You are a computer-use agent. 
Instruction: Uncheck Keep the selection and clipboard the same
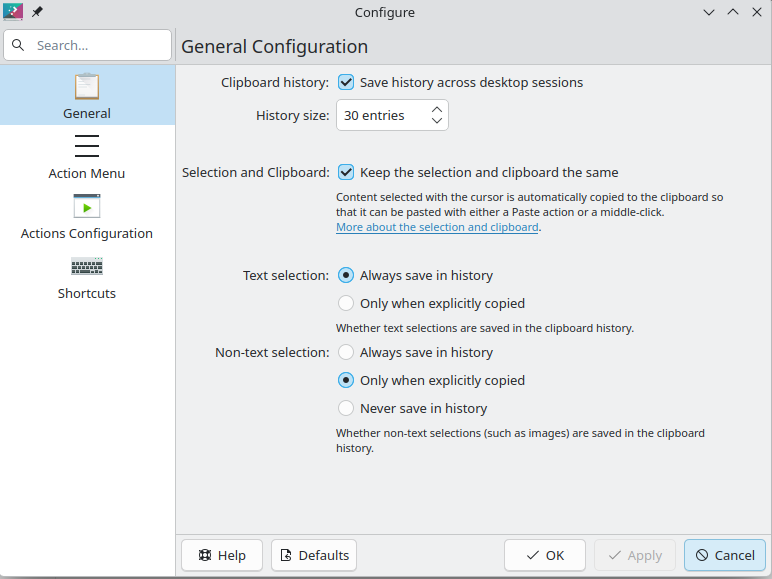[346, 173]
